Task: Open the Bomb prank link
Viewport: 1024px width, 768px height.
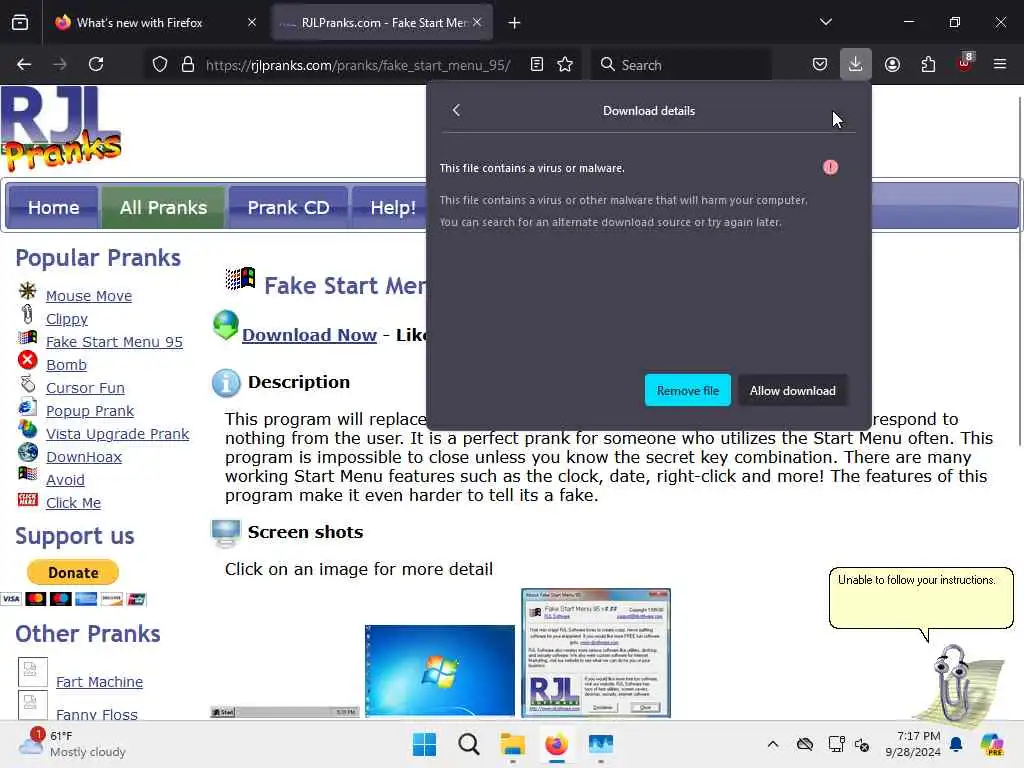Action: pyautogui.click(x=66, y=364)
